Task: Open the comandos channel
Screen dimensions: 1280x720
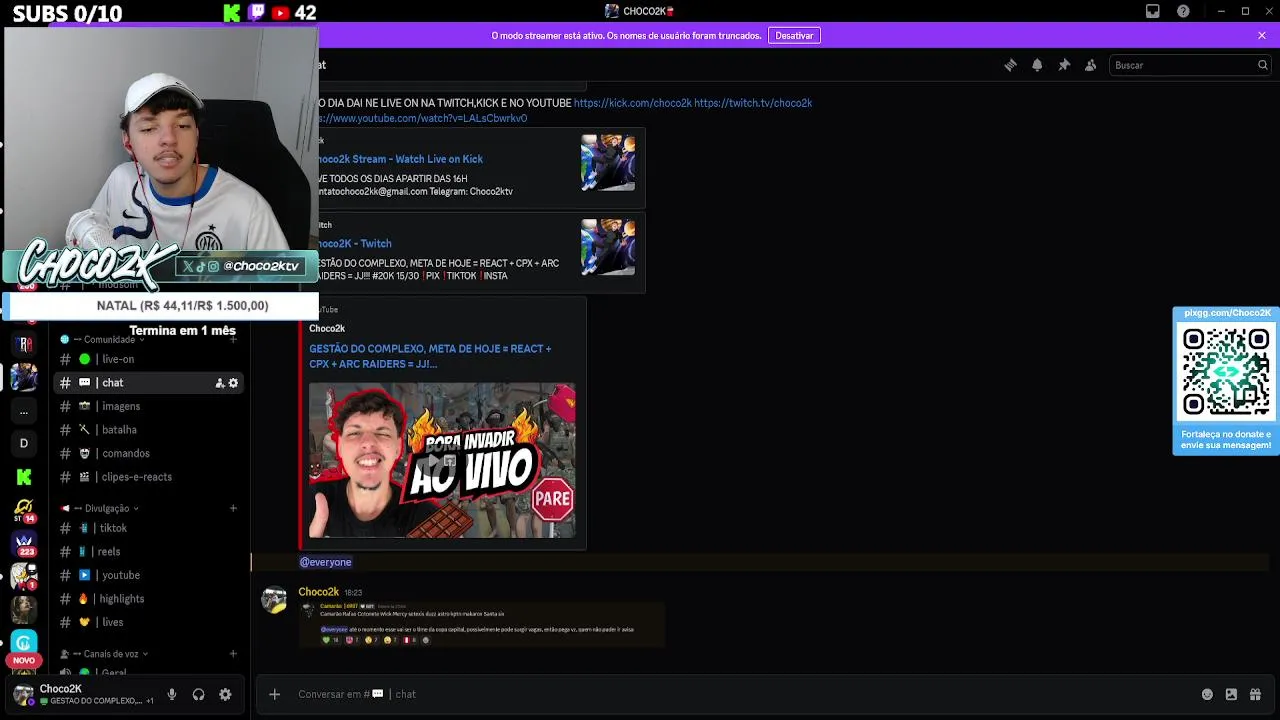Action: pos(150,453)
